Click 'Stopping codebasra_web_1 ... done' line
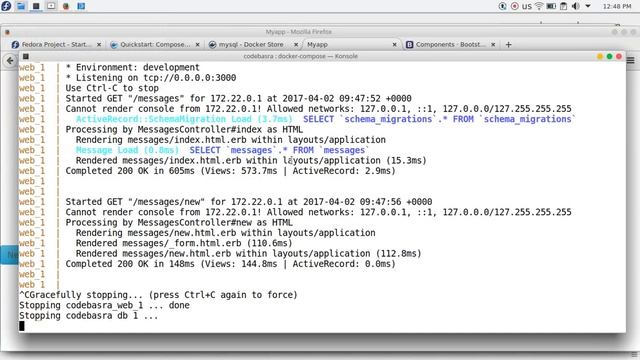Image resolution: width=640 pixels, height=360 pixels. pyautogui.click(x=104, y=305)
